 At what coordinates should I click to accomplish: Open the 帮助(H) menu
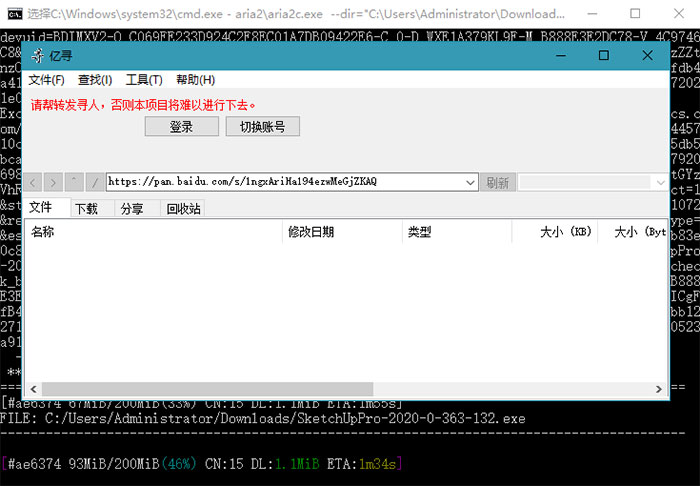pos(196,80)
